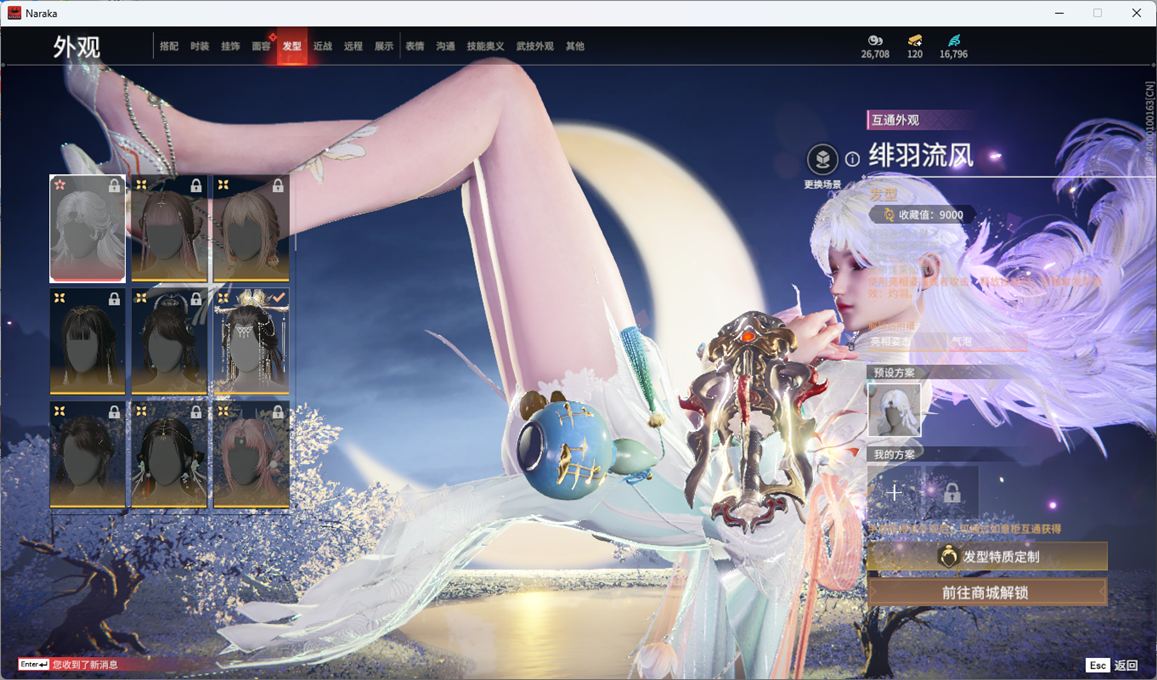Switch to the 其他 tab

click(x=575, y=46)
